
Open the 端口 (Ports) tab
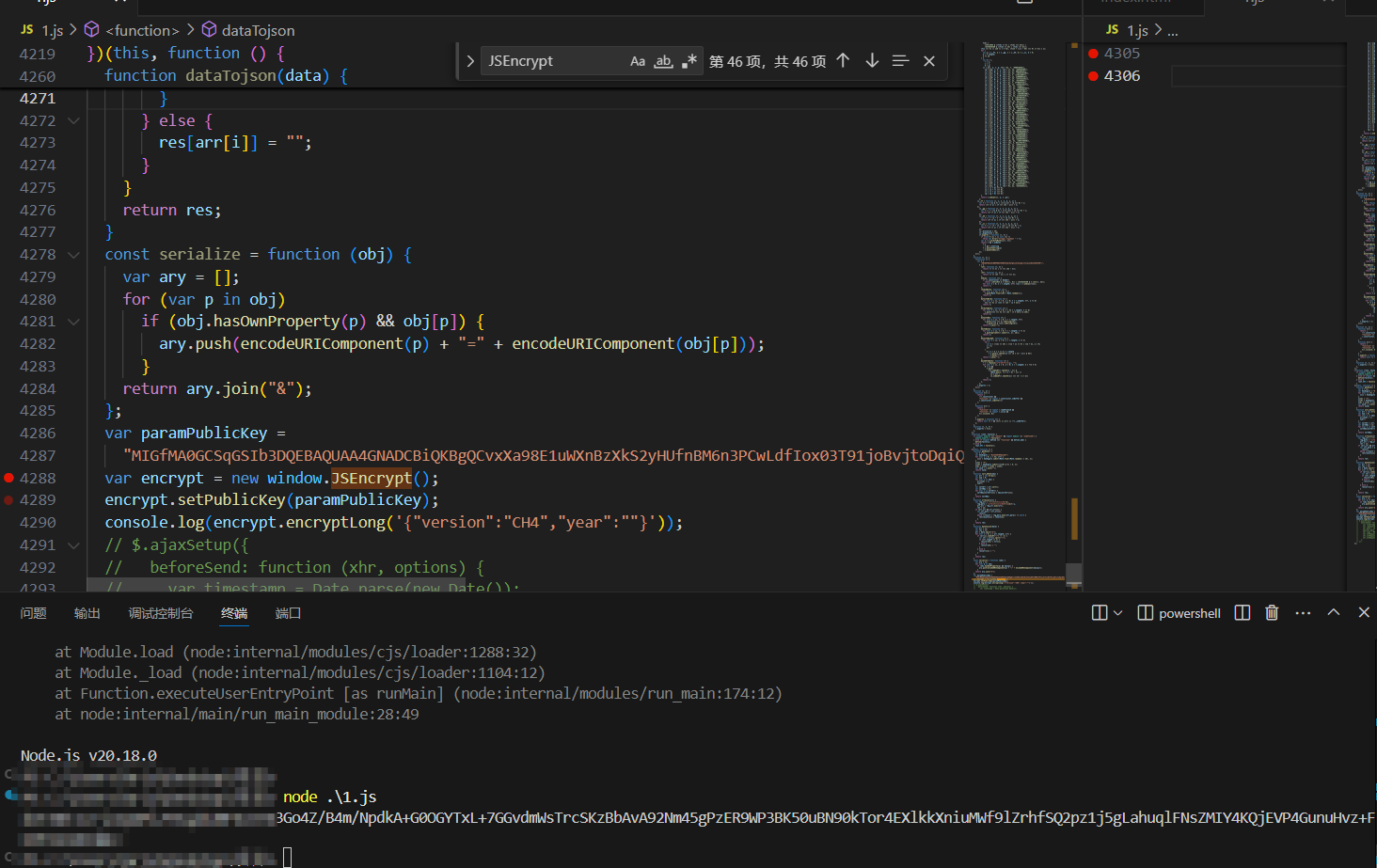[288, 613]
